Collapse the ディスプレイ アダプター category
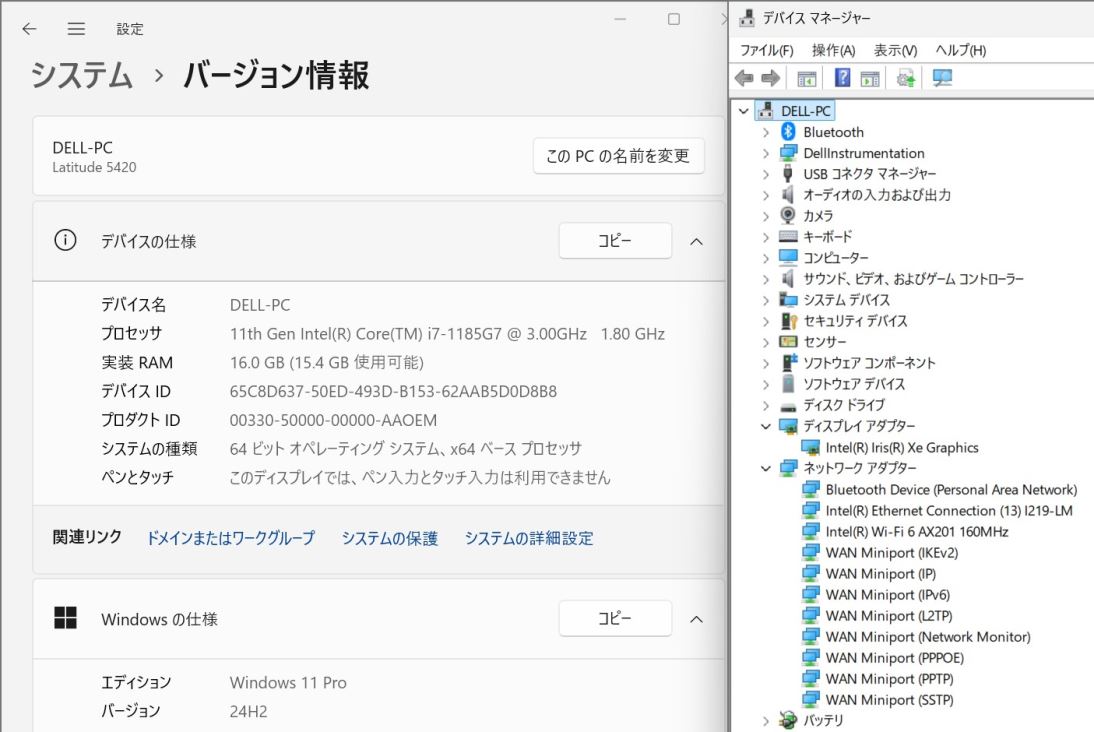Screen dimensions: 1094x732 click(766, 426)
